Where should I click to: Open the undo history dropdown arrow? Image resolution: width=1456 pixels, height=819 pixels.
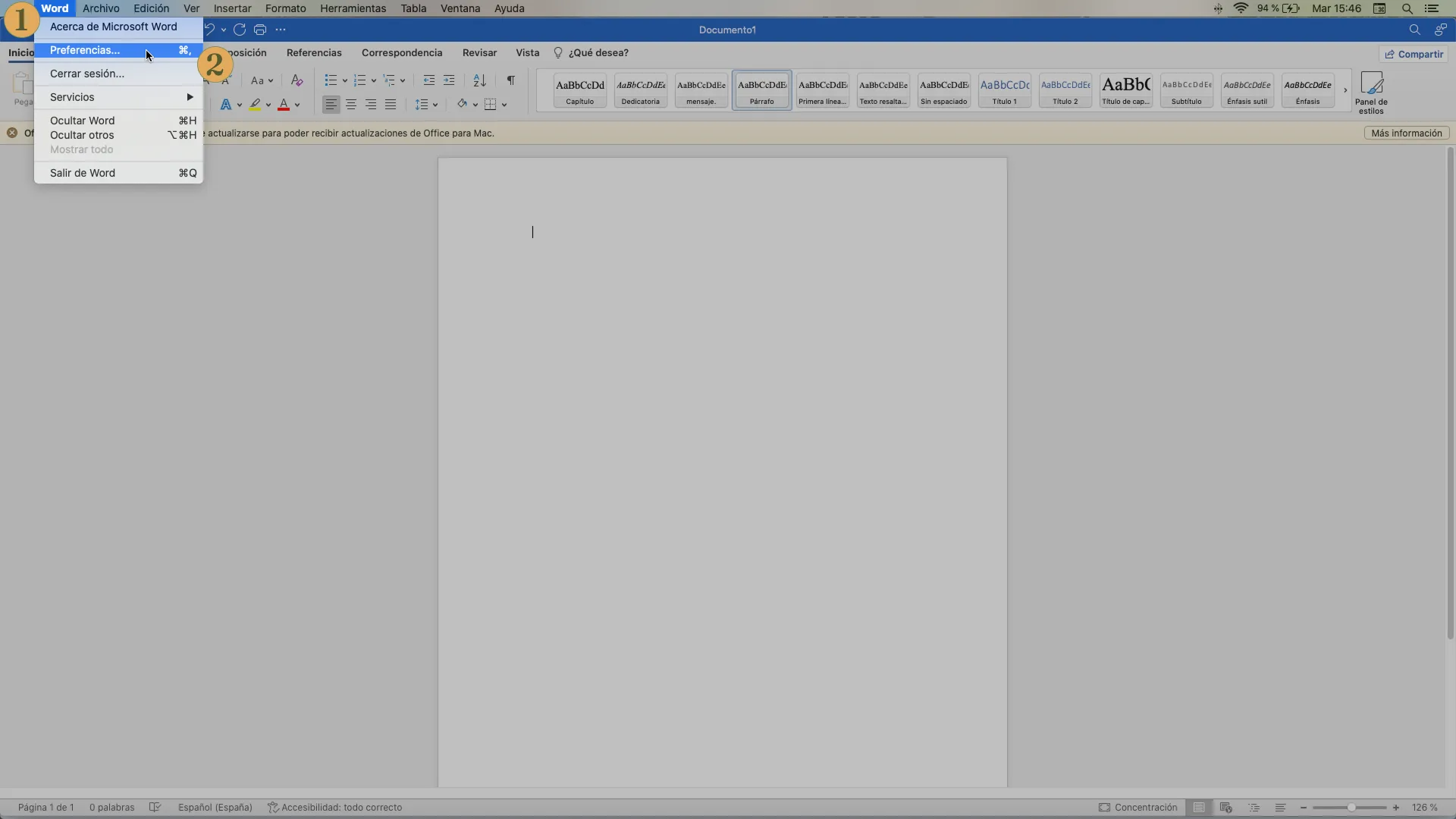coord(223,30)
